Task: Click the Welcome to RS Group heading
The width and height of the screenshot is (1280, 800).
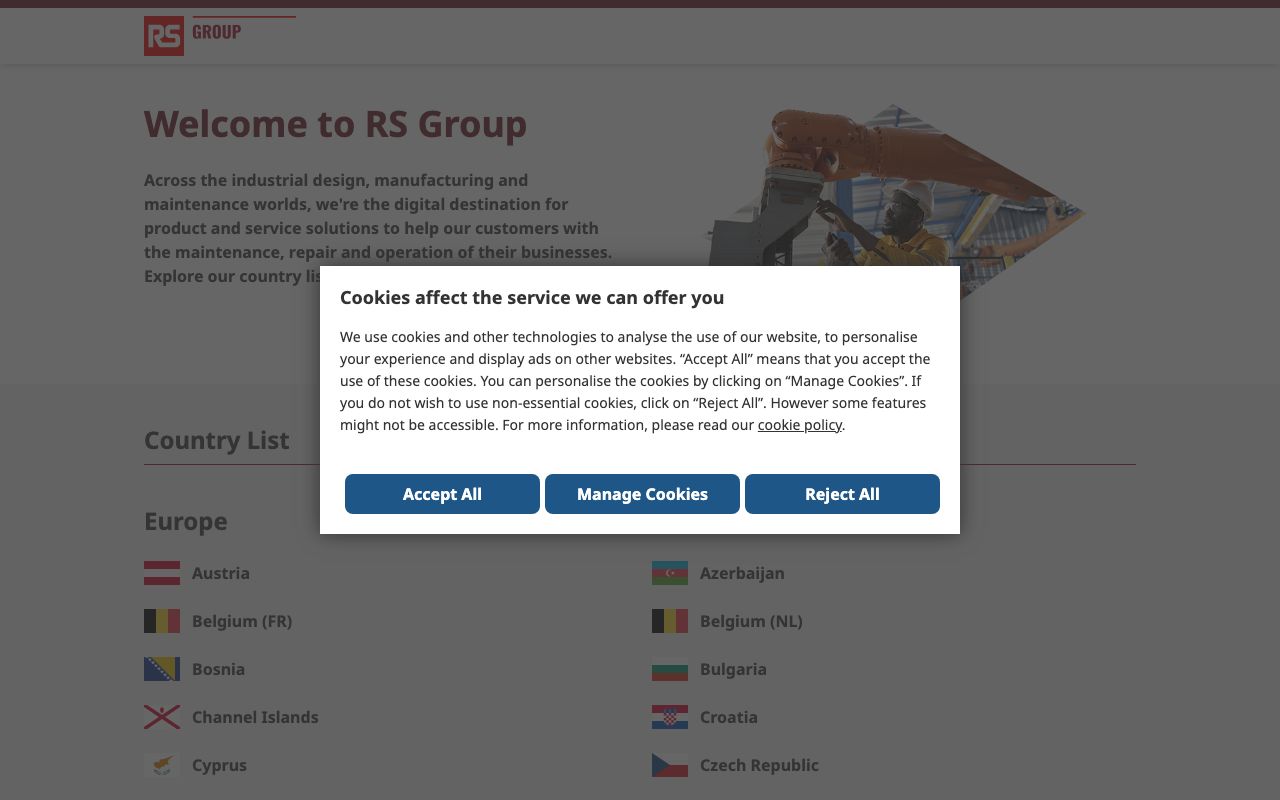Action: [x=335, y=124]
